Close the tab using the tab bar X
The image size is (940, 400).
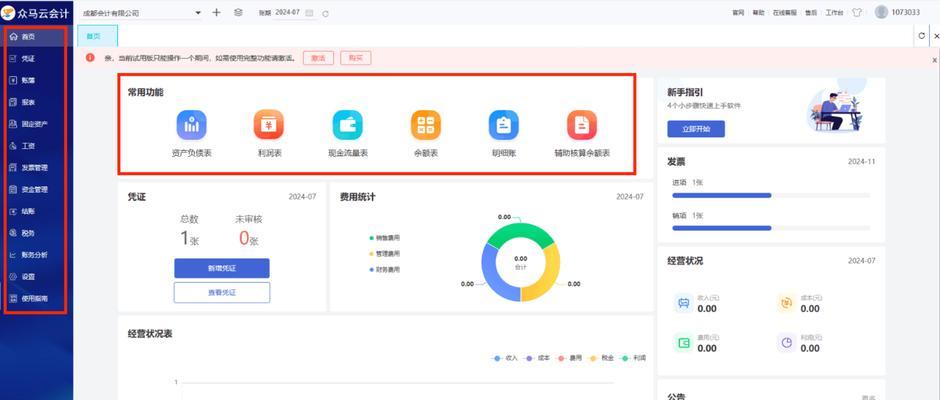(936, 36)
